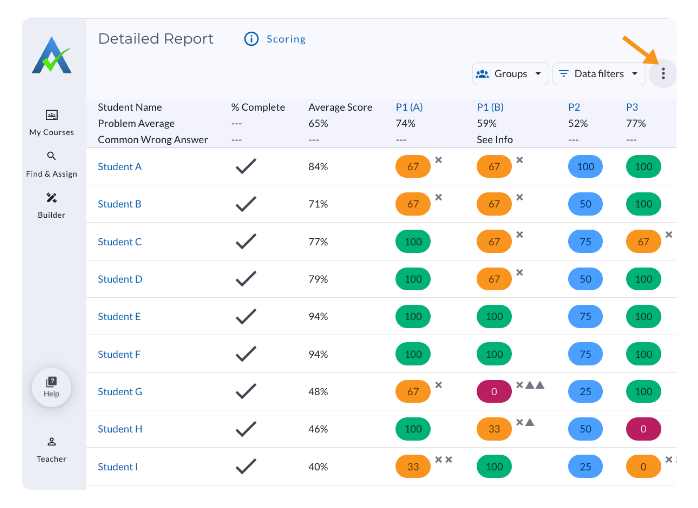Click Student A's 84% average score
The width and height of the screenshot is (698, 508).
tap(318, 167)
